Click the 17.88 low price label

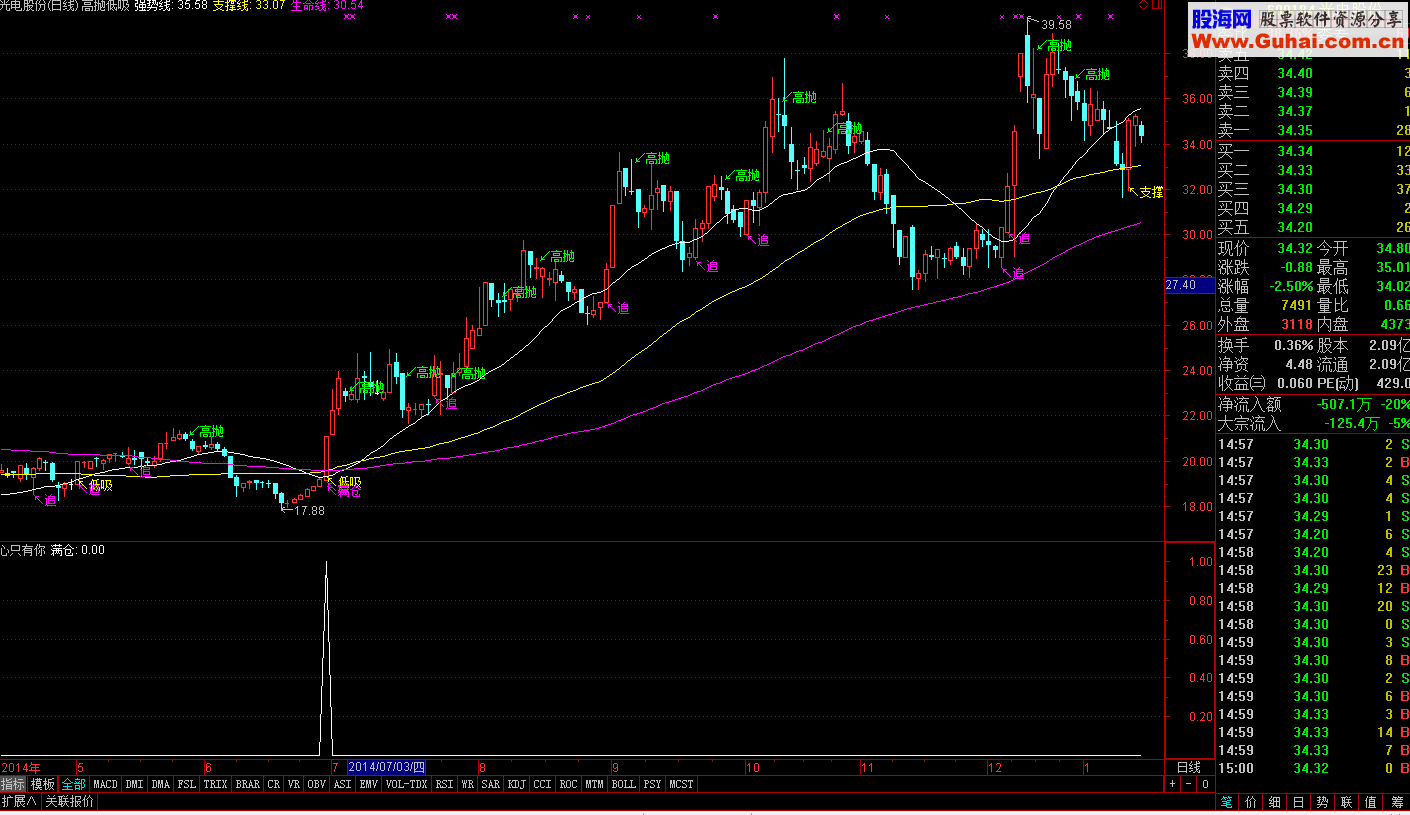(x=309, y=510)
